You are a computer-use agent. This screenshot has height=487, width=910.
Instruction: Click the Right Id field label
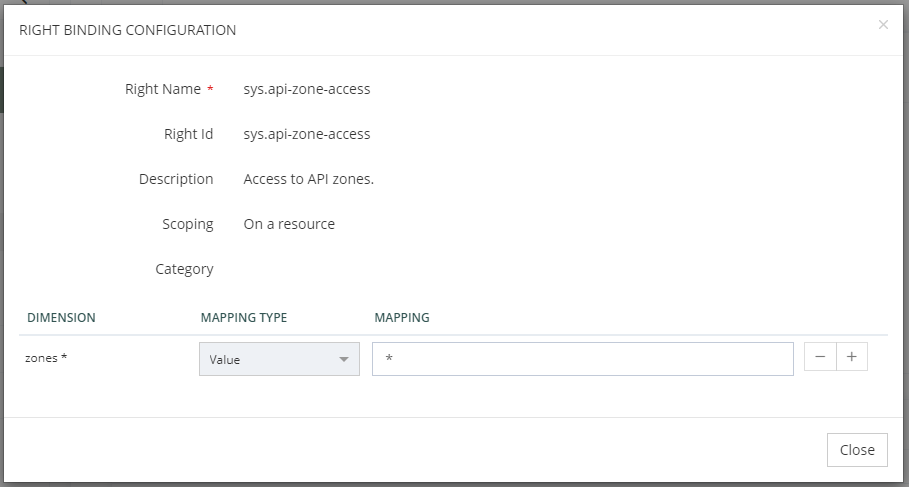coord(188,134)
